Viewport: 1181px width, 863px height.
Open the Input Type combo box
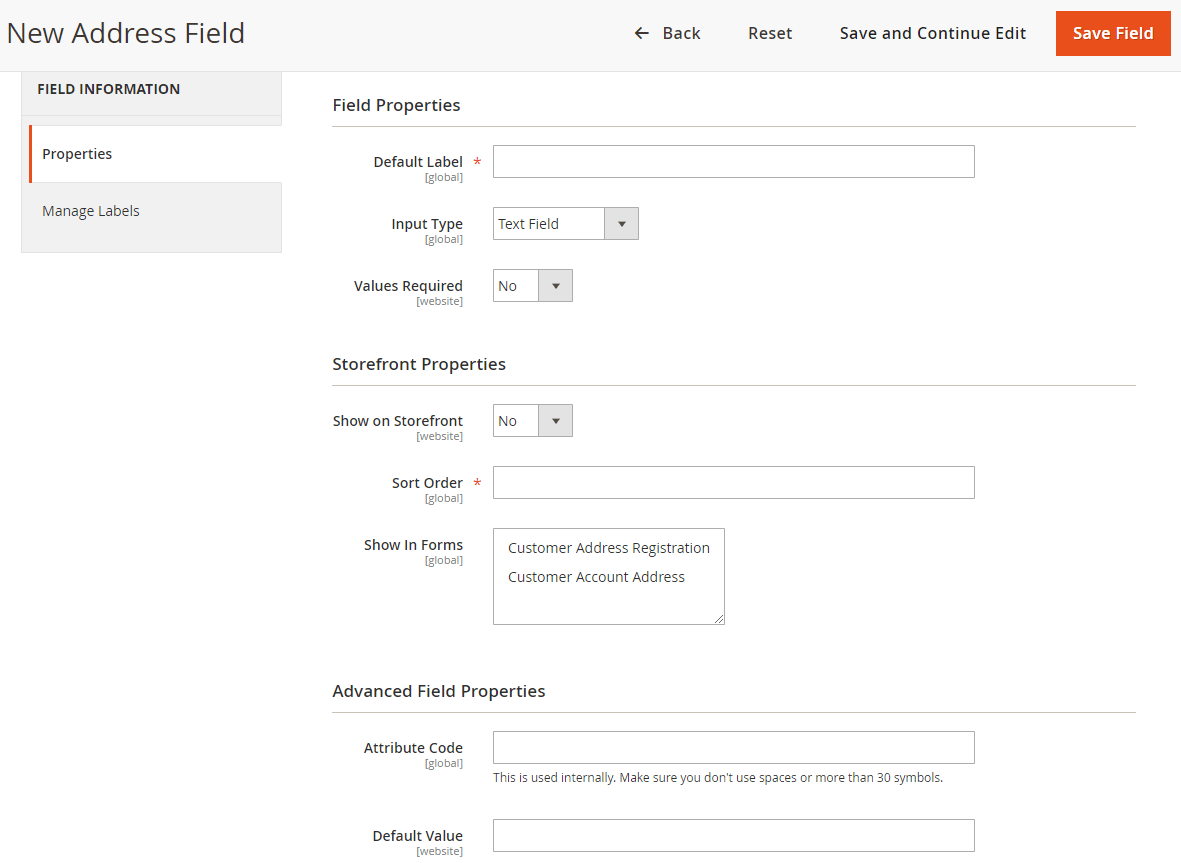(x=548, y=223)
